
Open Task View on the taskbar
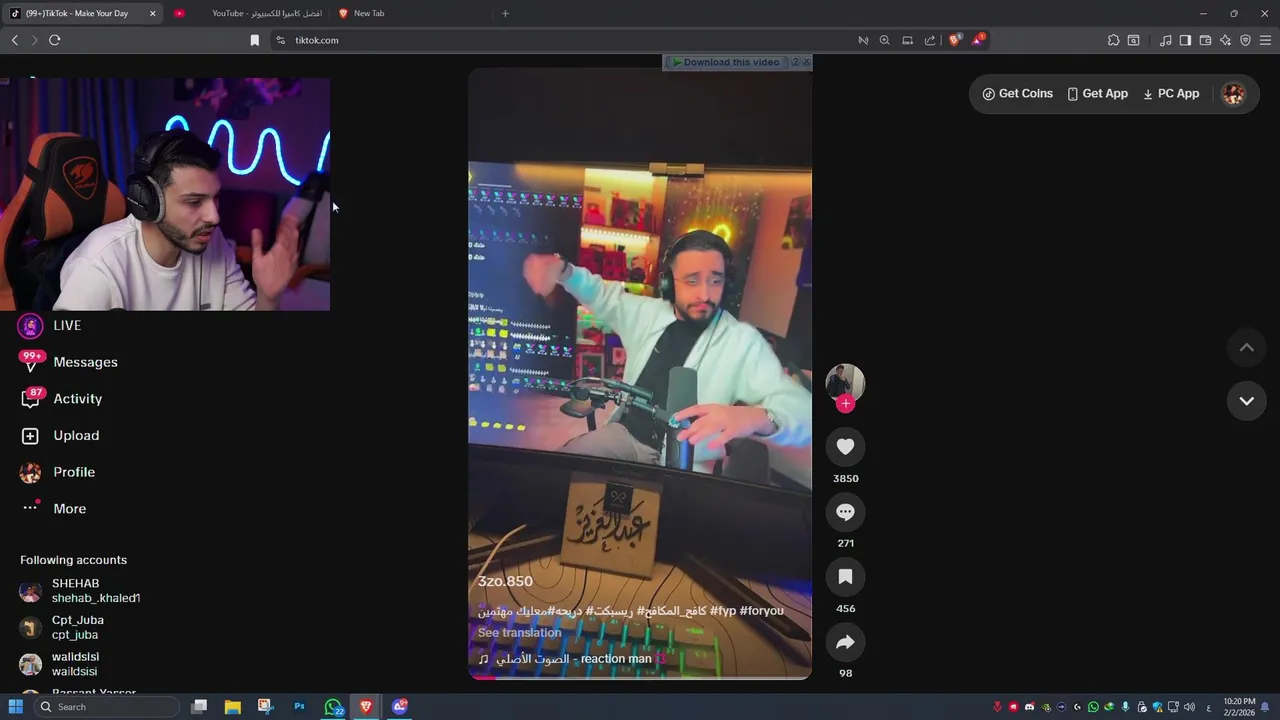point(199,707)
